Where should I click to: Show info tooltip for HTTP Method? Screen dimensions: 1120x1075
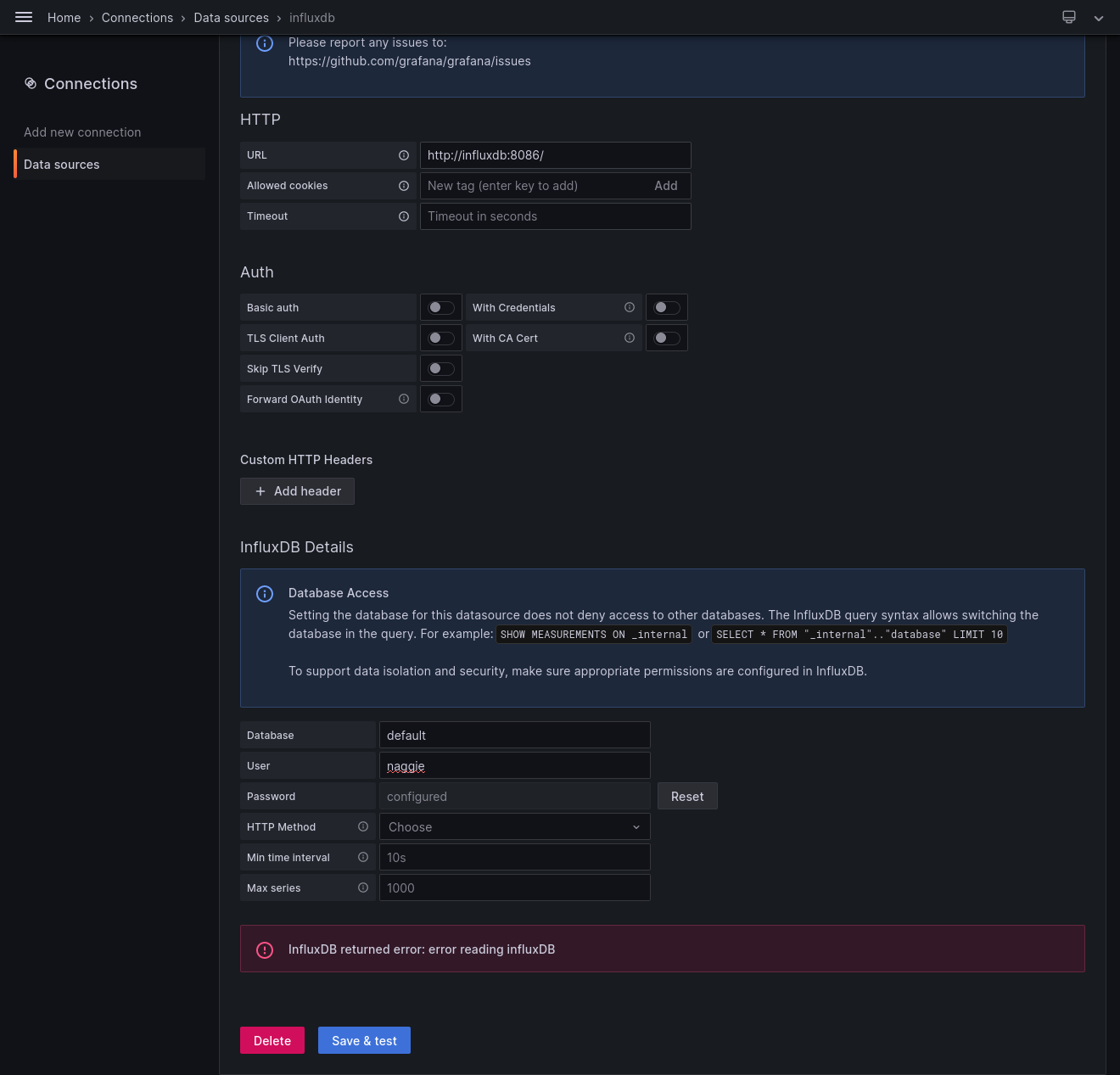[x=363, y=827]
